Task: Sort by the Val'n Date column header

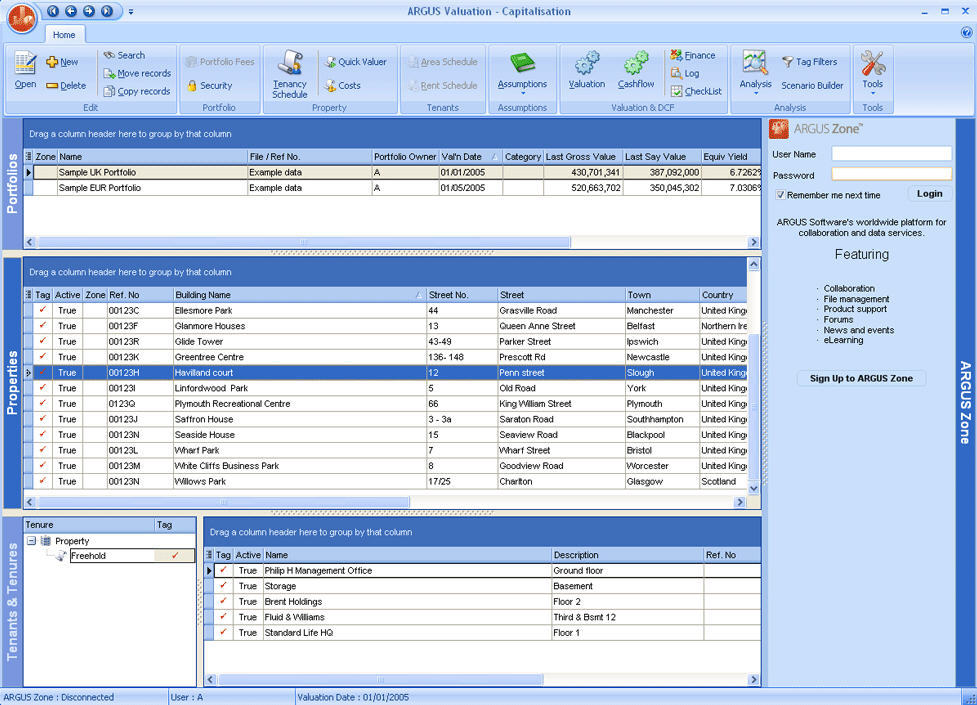Action: 470,156
